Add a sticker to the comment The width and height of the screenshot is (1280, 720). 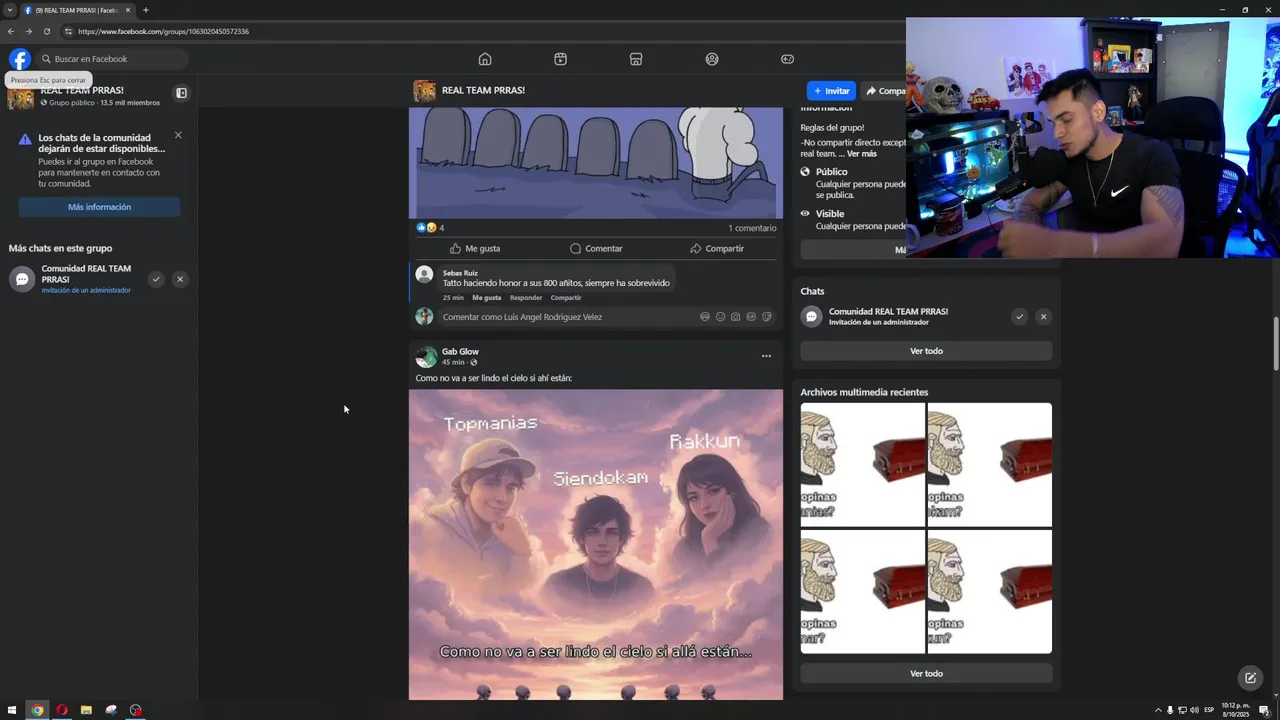pos(767,317)
